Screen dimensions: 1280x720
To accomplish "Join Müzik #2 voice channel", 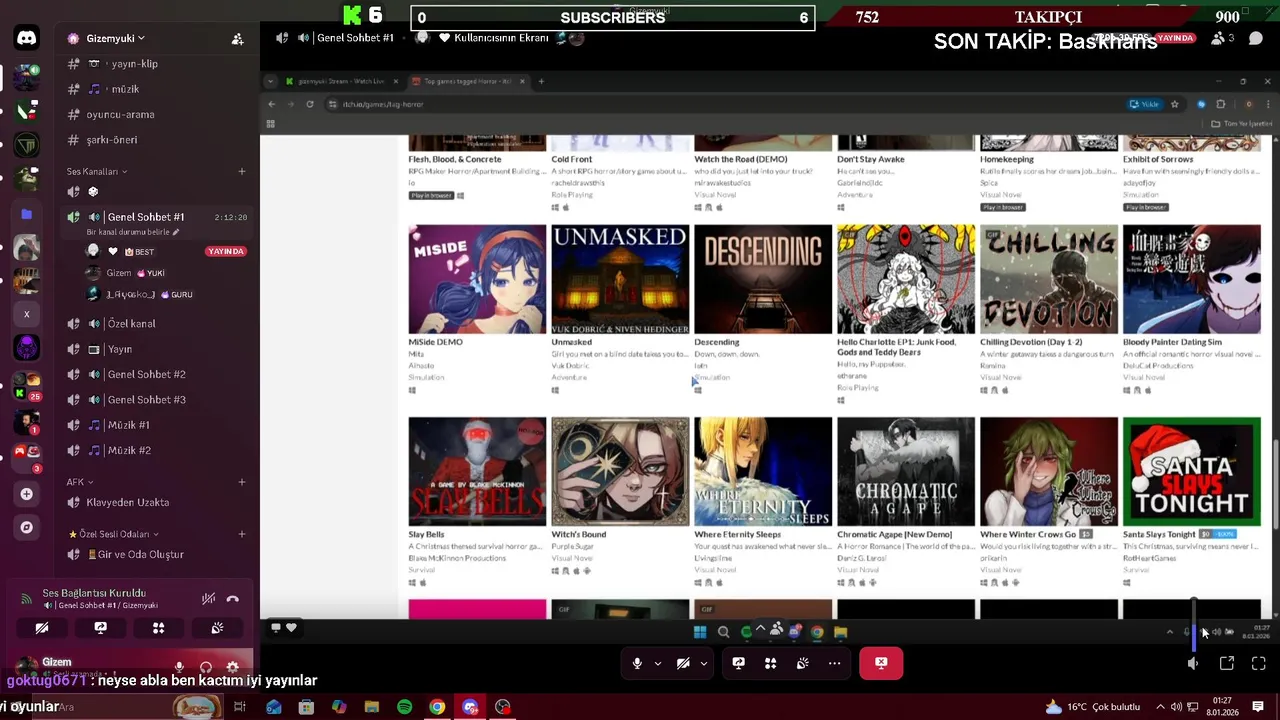I will pyautogui.click(x=158, y=450).
